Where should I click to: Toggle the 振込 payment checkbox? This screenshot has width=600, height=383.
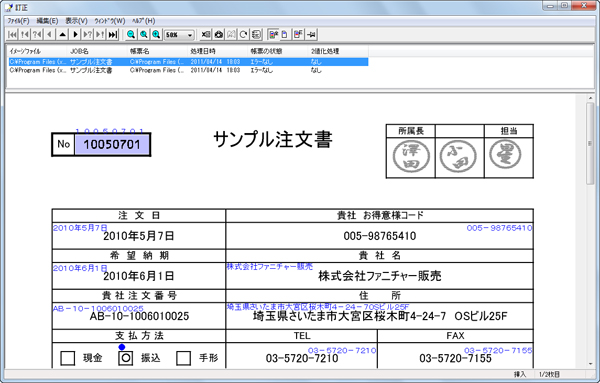126,358
